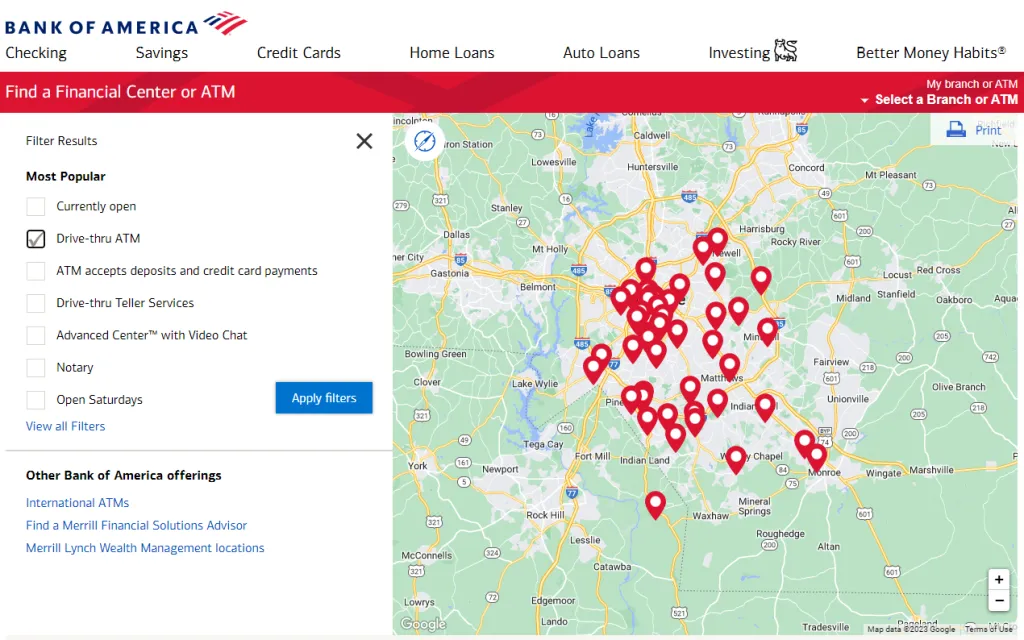The width and height of the screenshot is (1024, 640).
Task: Select the pin on Indian Trail
Action: (765, 406)
